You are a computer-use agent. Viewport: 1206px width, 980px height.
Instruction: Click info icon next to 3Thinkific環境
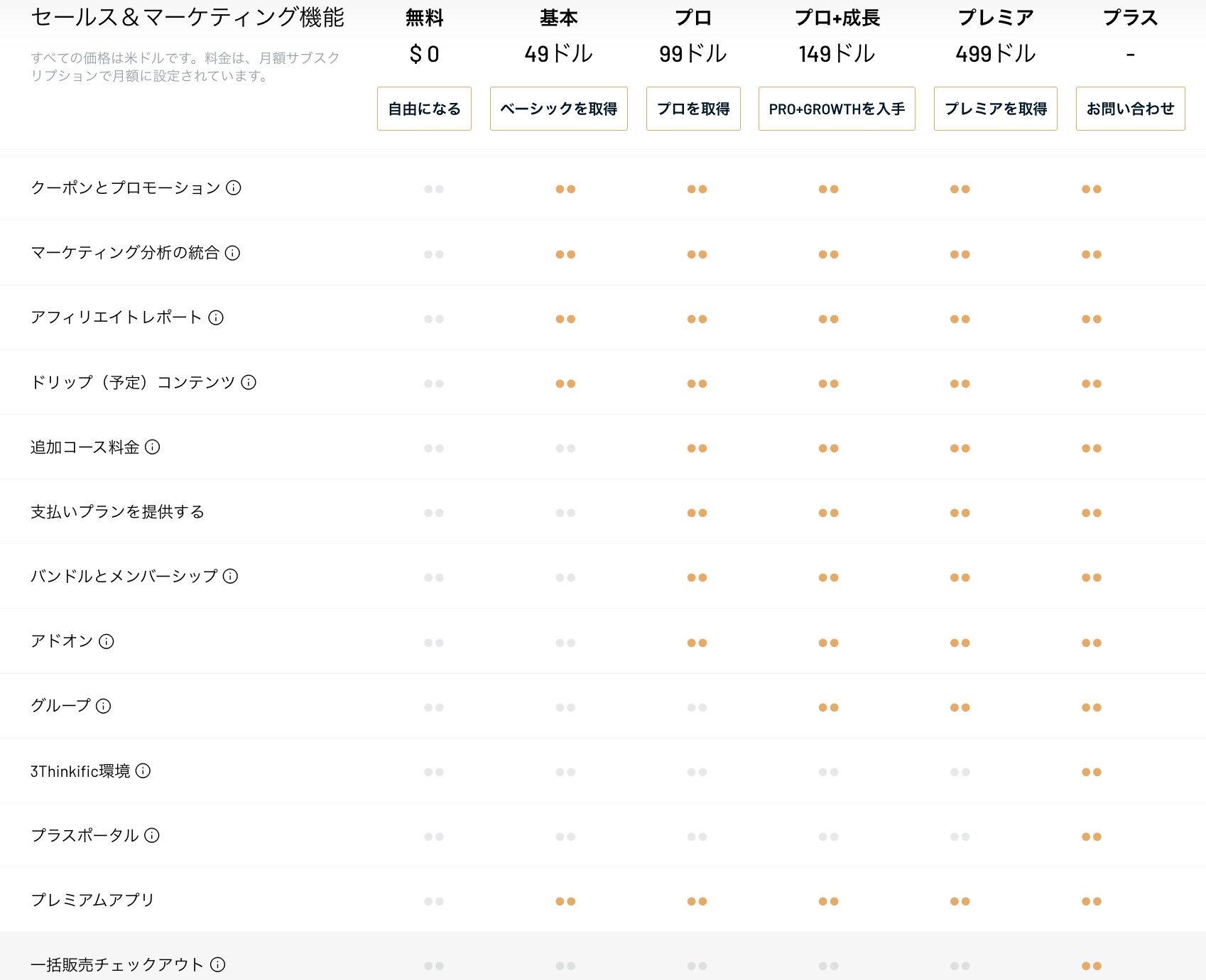click(143, 771)
